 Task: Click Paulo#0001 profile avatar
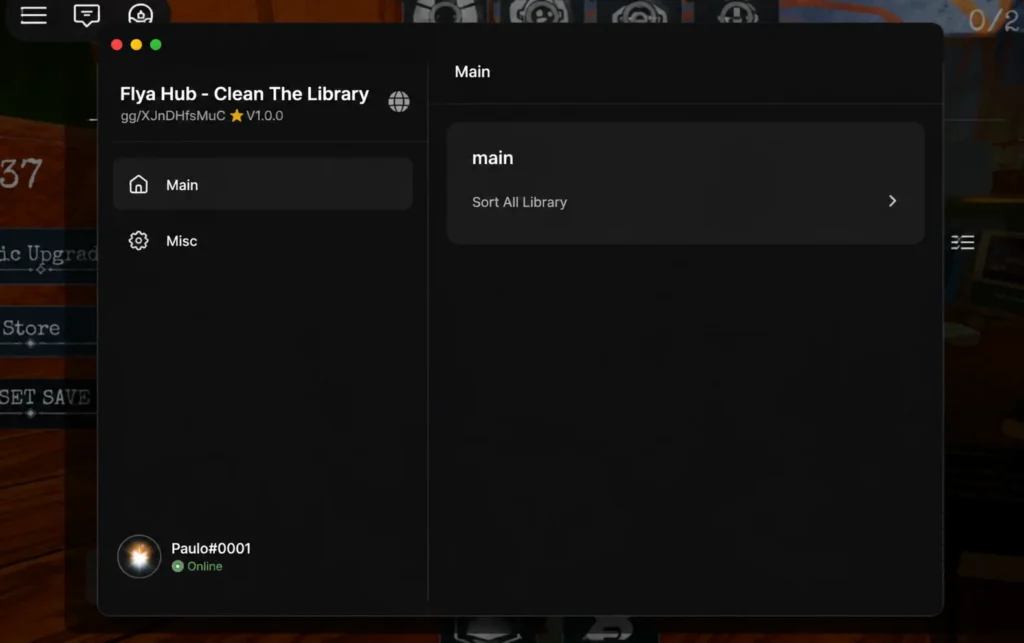coord(139,556)
